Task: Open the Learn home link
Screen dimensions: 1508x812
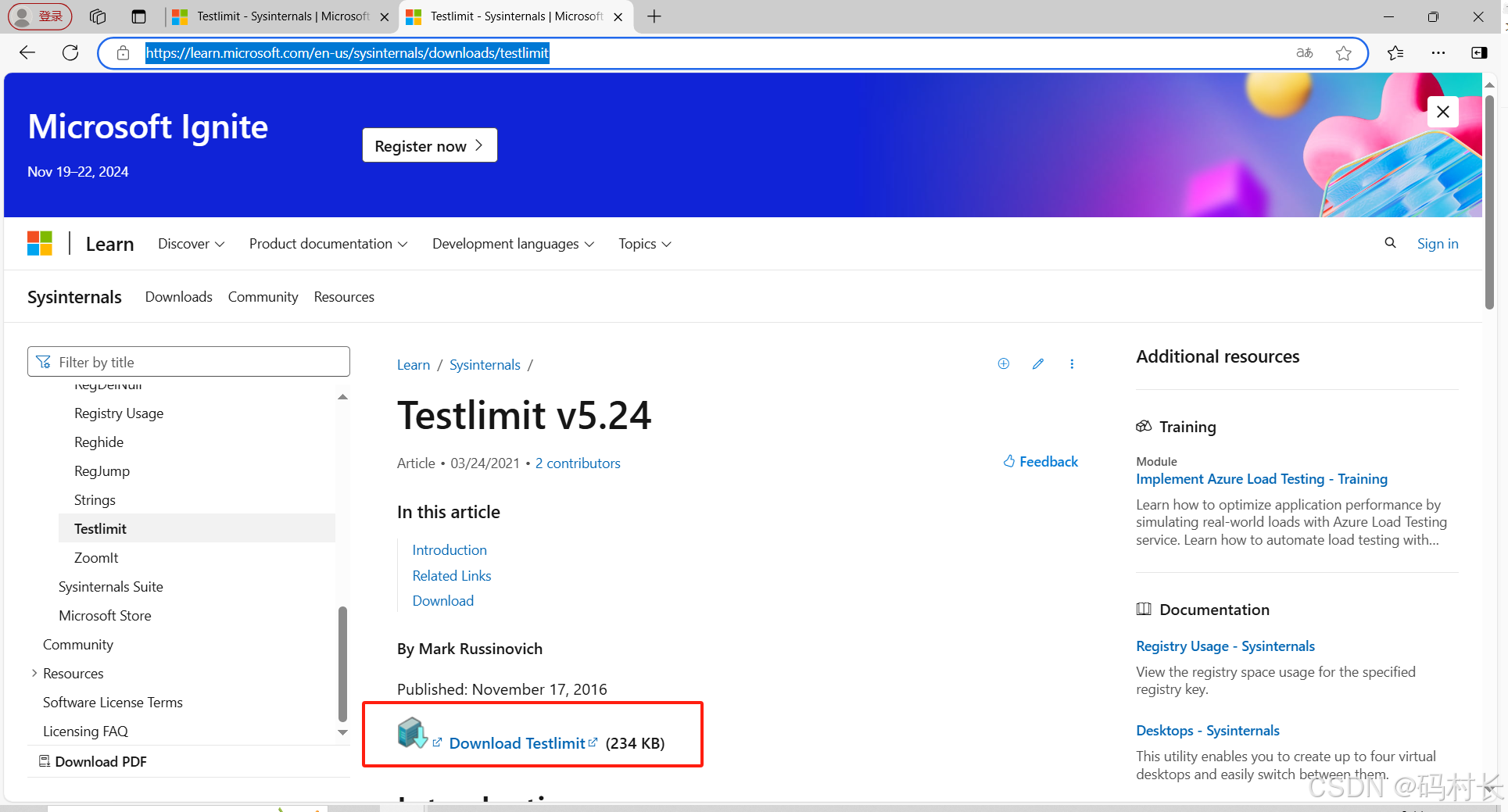Action: [x=109, y=244]
